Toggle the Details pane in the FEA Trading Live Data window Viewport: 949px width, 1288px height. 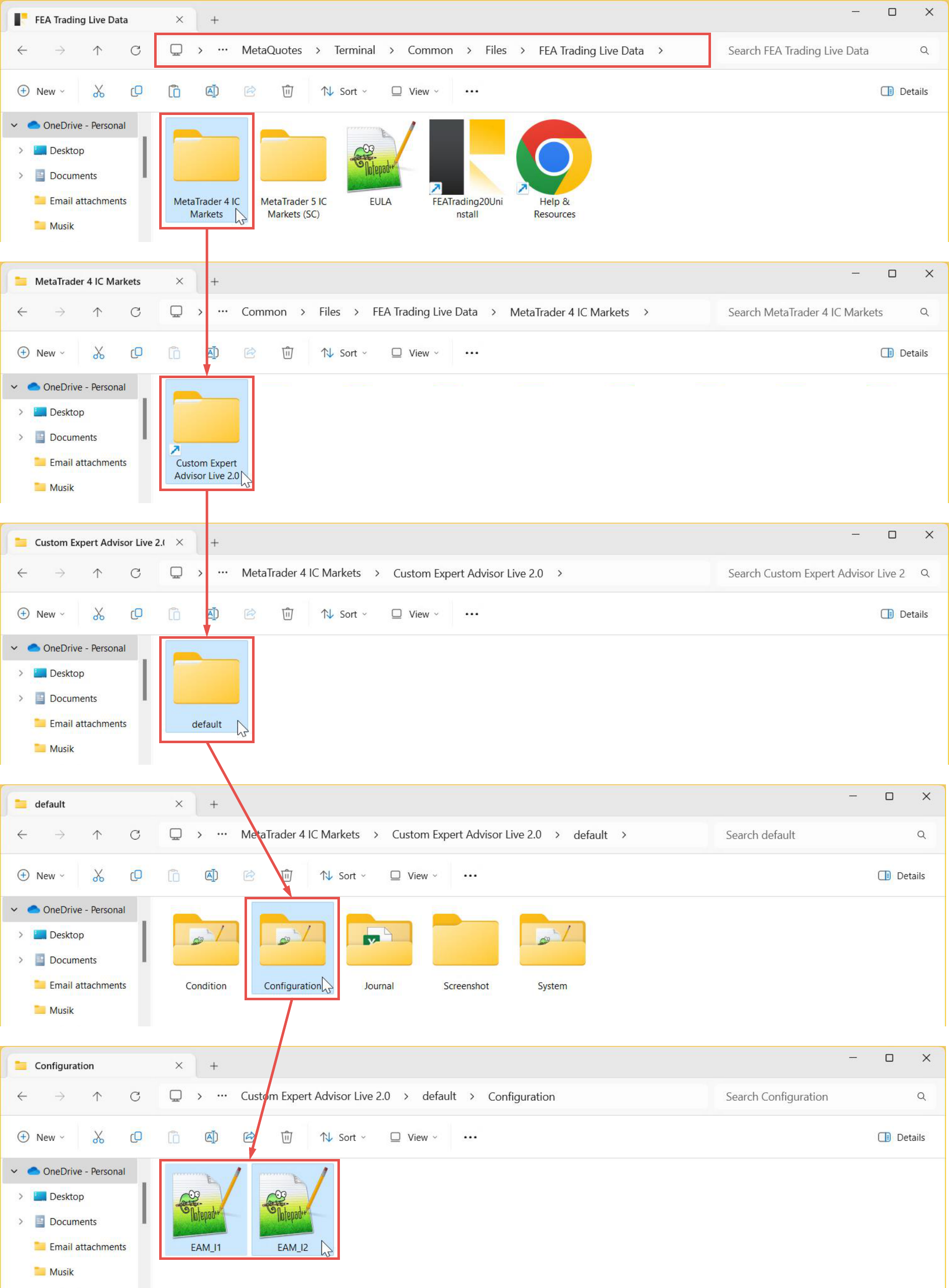click(x=904, y=91)
